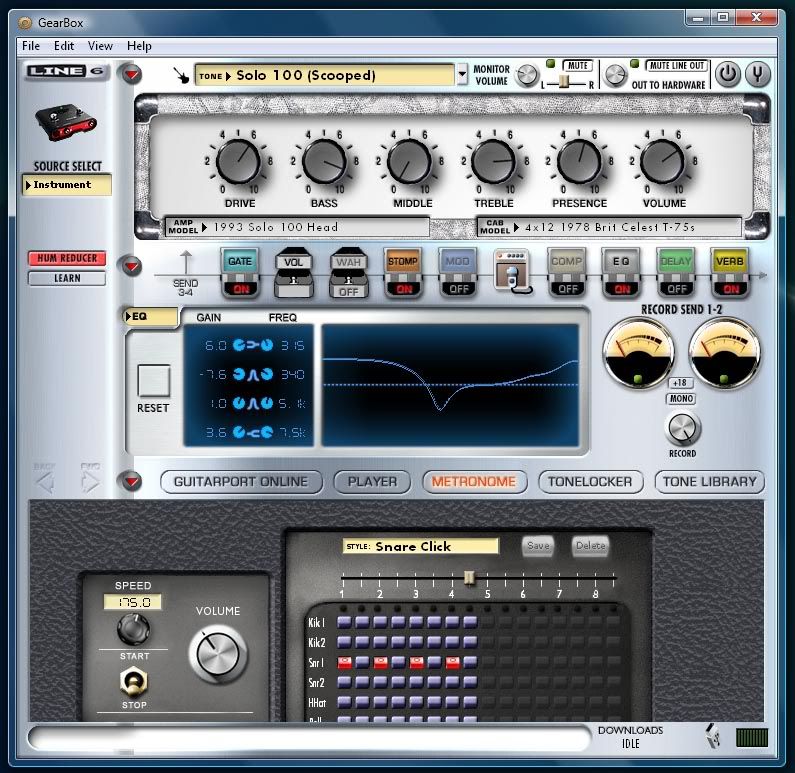Toggle the +18 record boost button

point(680,383)
